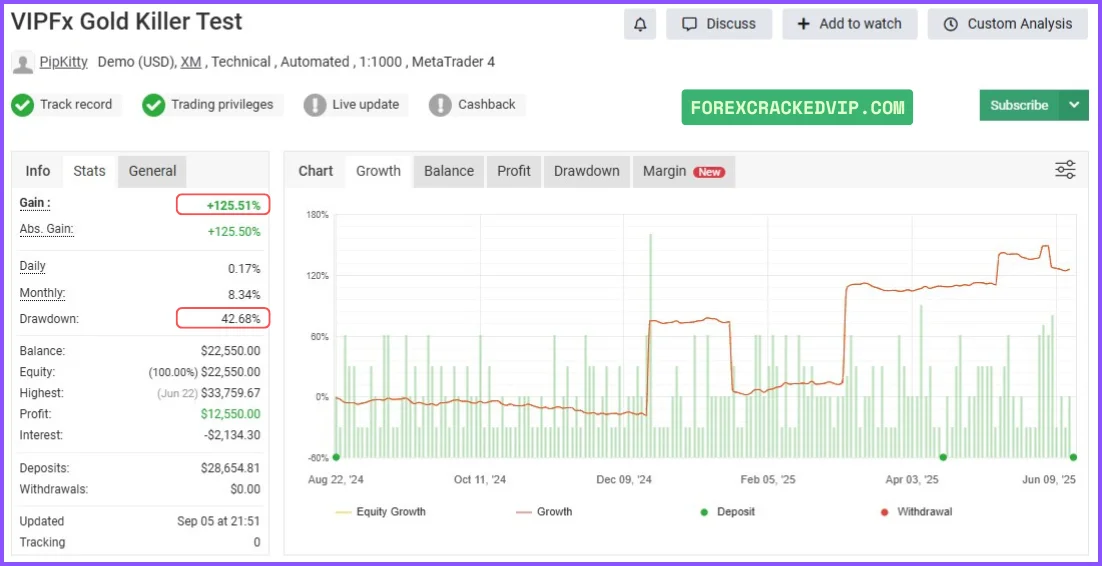Expand the Subscribe dropdown arrow
The width and height of the screenshot is (1102, 566).
pos(1074,105)
